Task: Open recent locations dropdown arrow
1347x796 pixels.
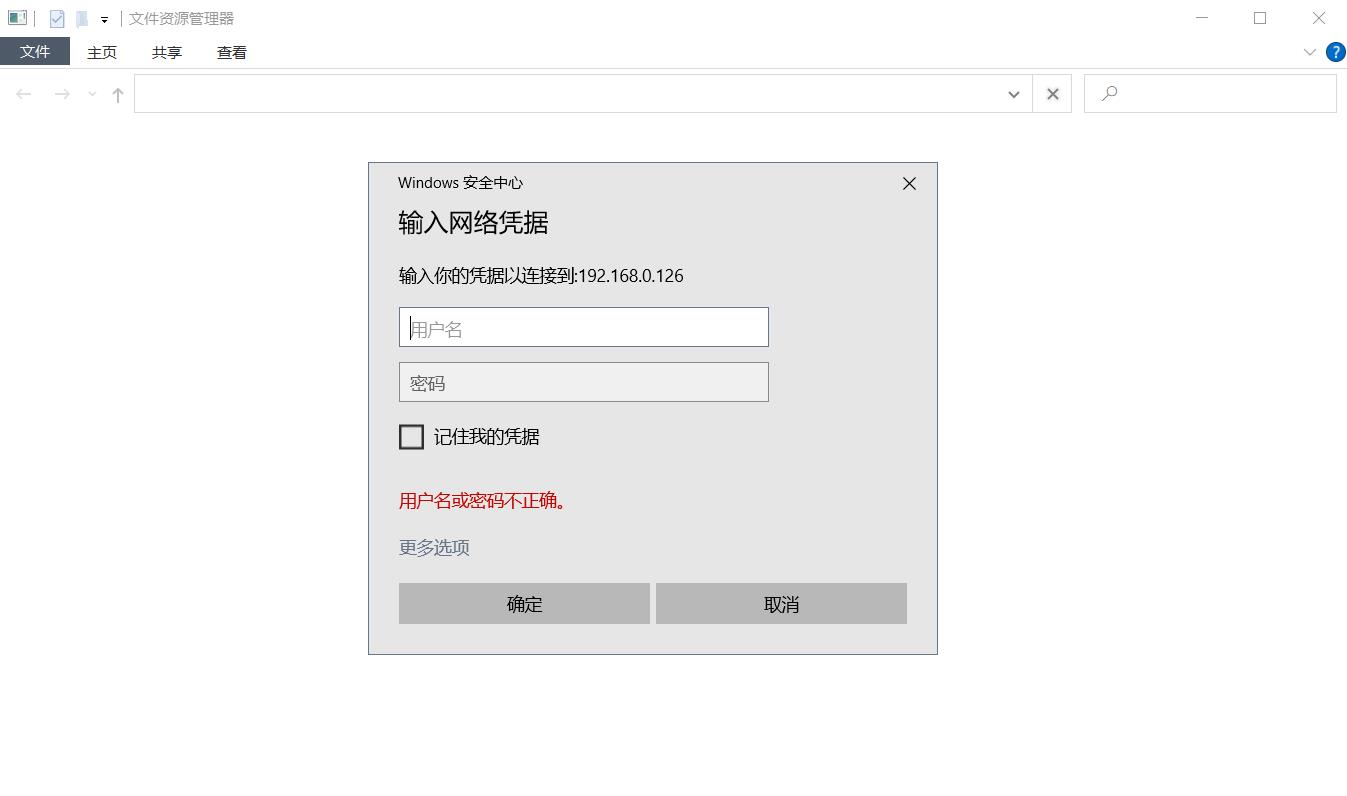Action: pos(92,94)
